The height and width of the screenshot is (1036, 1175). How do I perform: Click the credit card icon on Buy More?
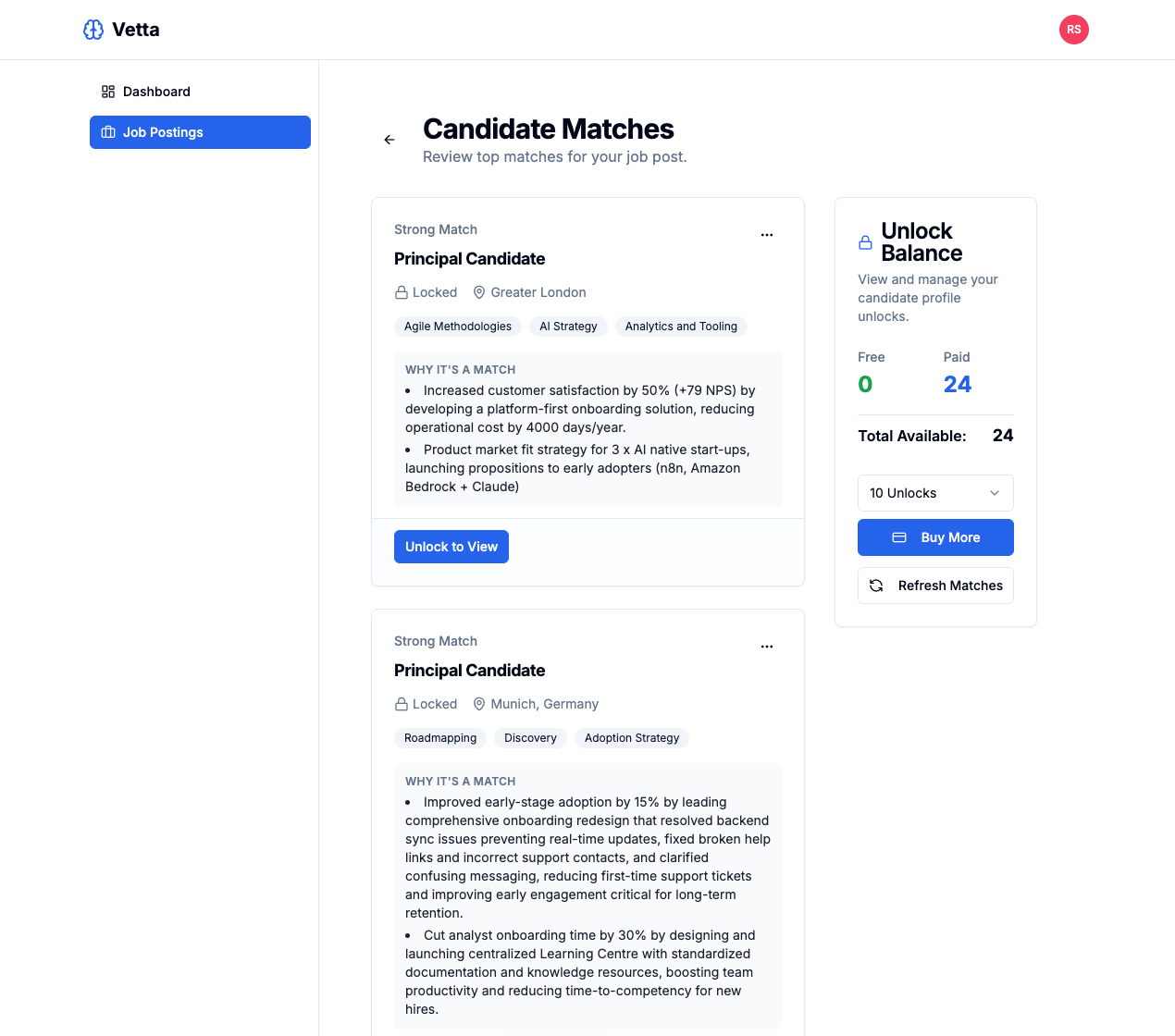tap(898, 537)
